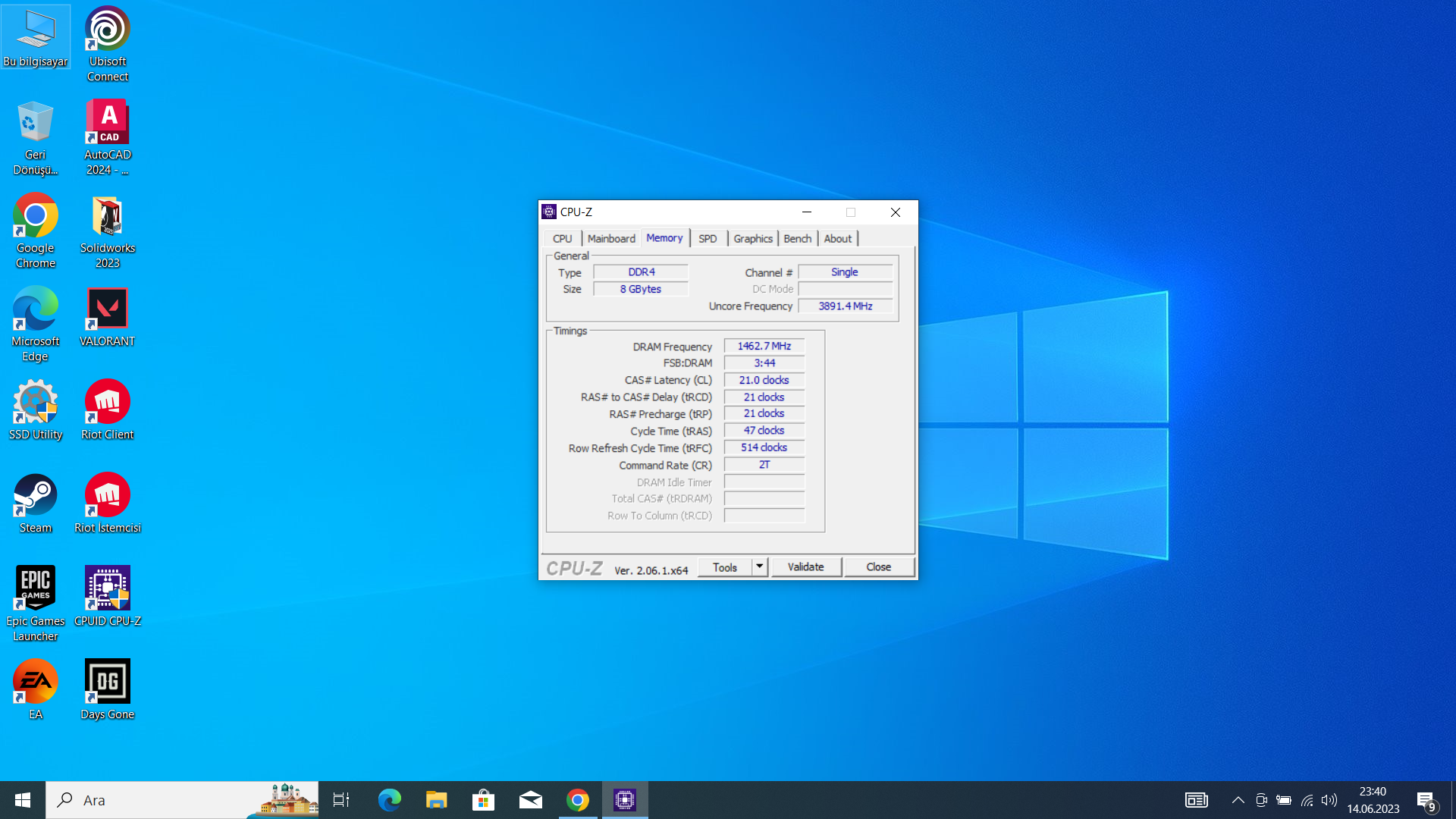
Task: Launch Steam application
Action: [36, 501]
